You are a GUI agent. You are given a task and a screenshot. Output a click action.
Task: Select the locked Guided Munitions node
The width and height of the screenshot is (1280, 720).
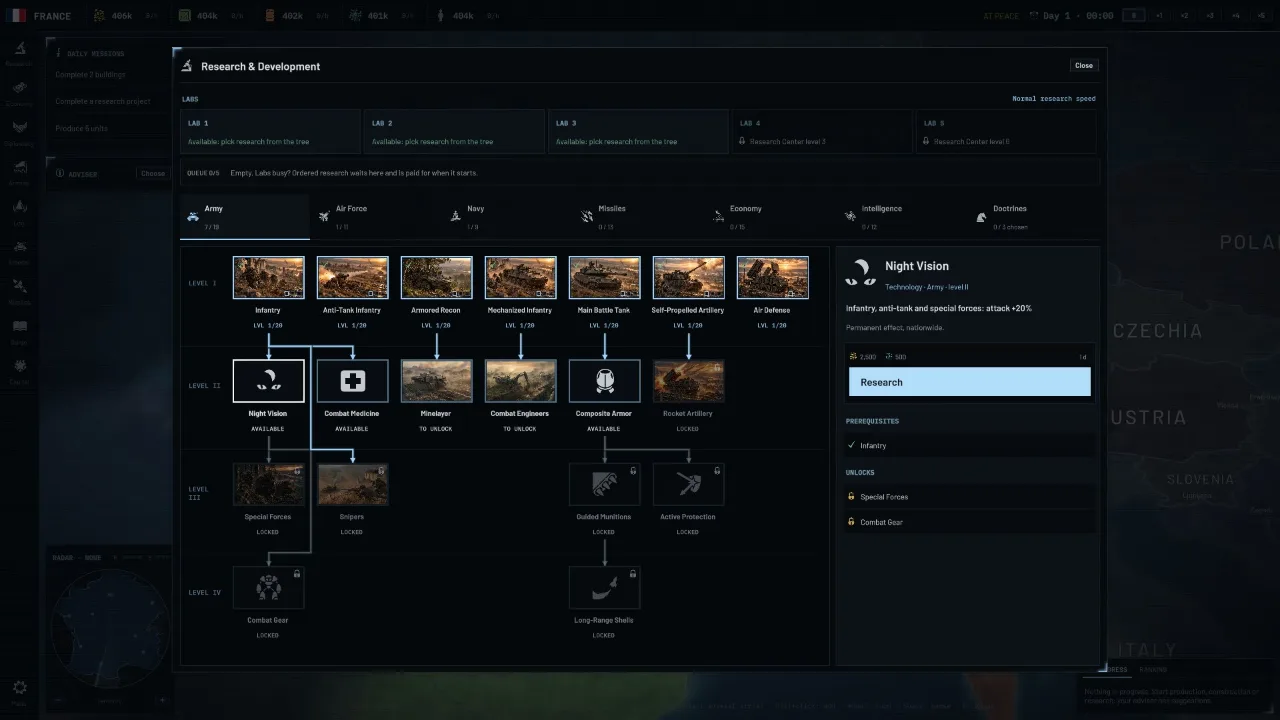point(604,484)
